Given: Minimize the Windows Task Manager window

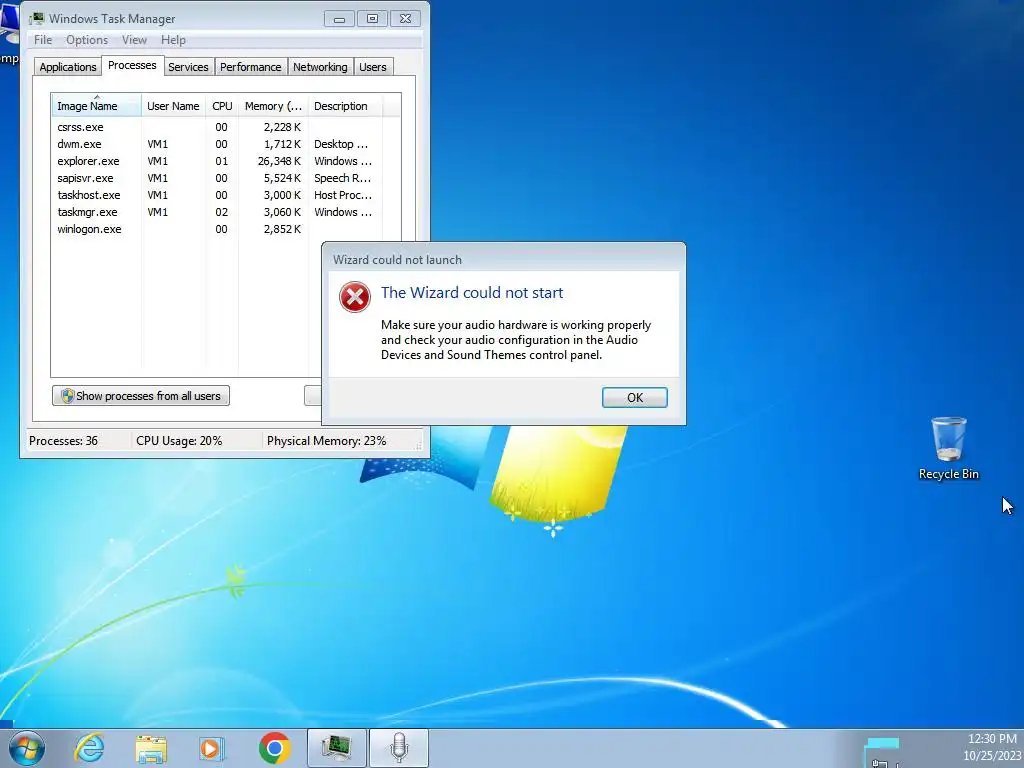Looking at the screenshot, I should [x=339, y=19].
